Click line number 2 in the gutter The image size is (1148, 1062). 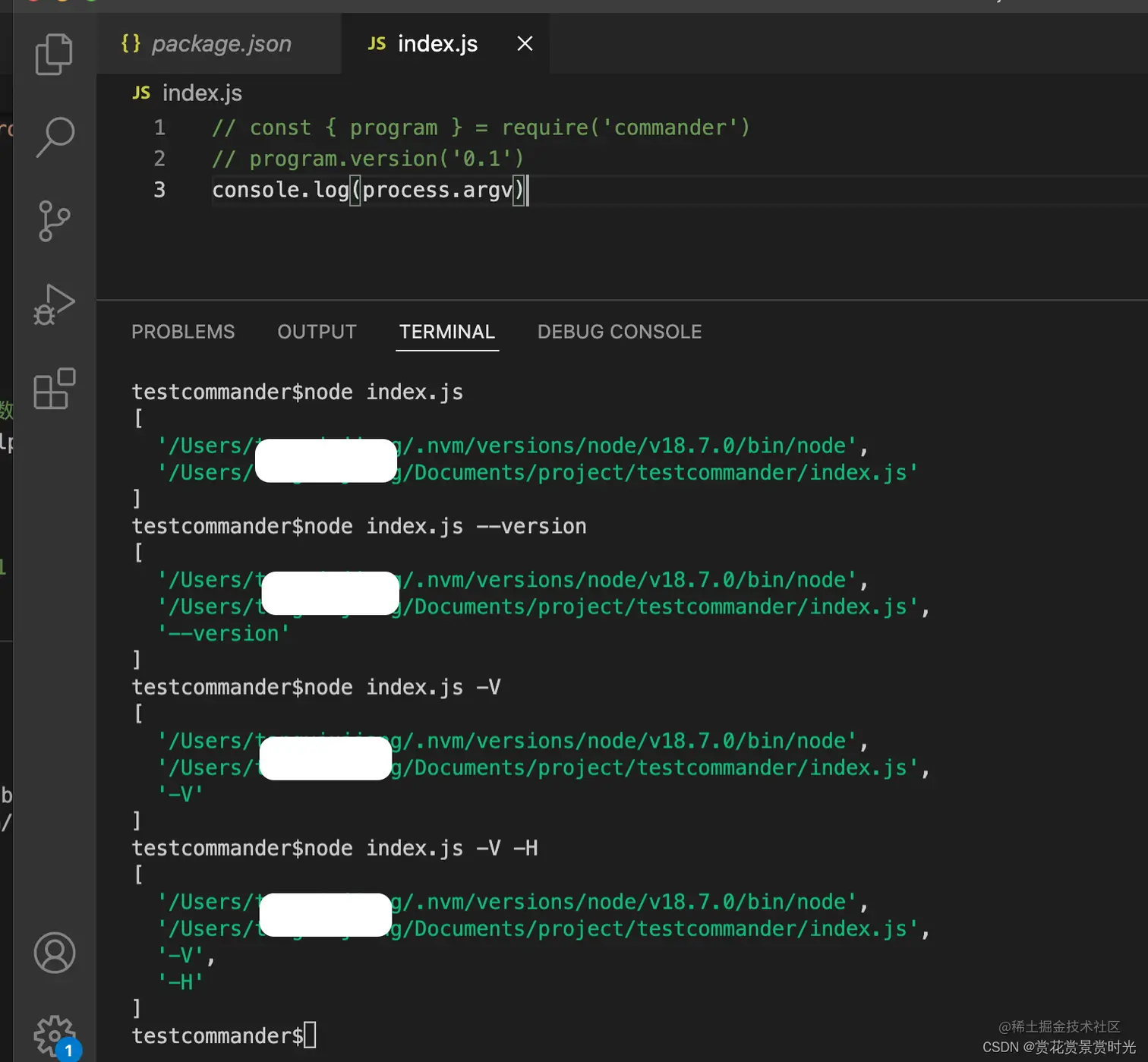pos(159,159)
